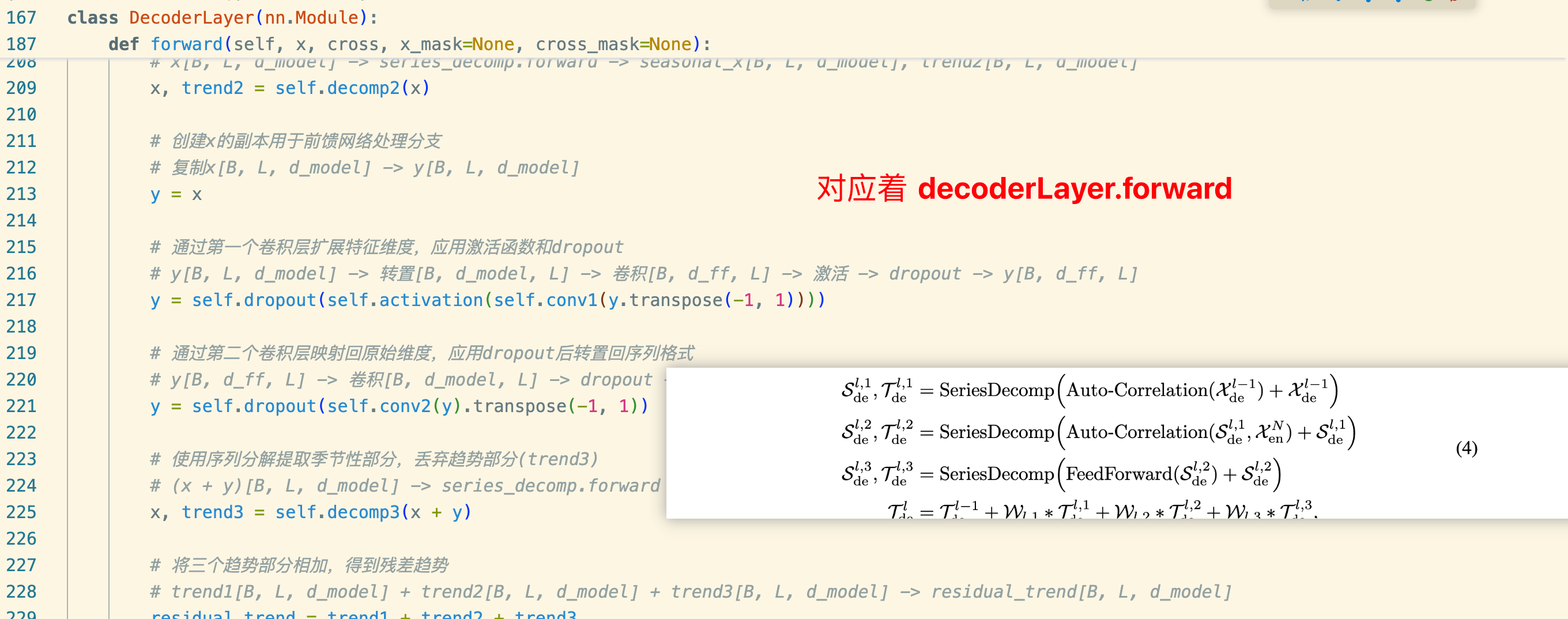Click y.transpose(-1, 1) in line 217
The width and height of the screenshot is (1568, 619).
pos(700,300)
